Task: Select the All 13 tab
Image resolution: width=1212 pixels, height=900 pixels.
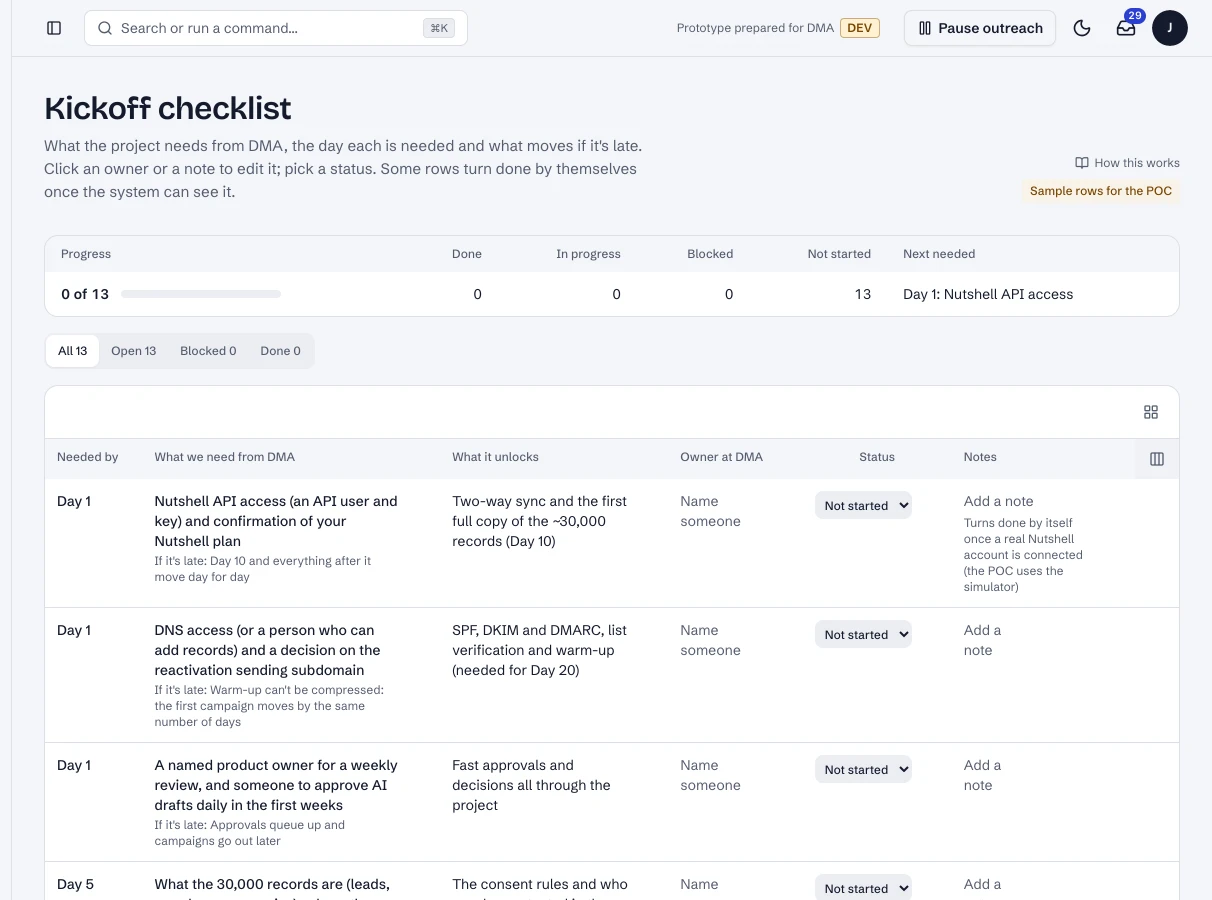Action: 72,351
